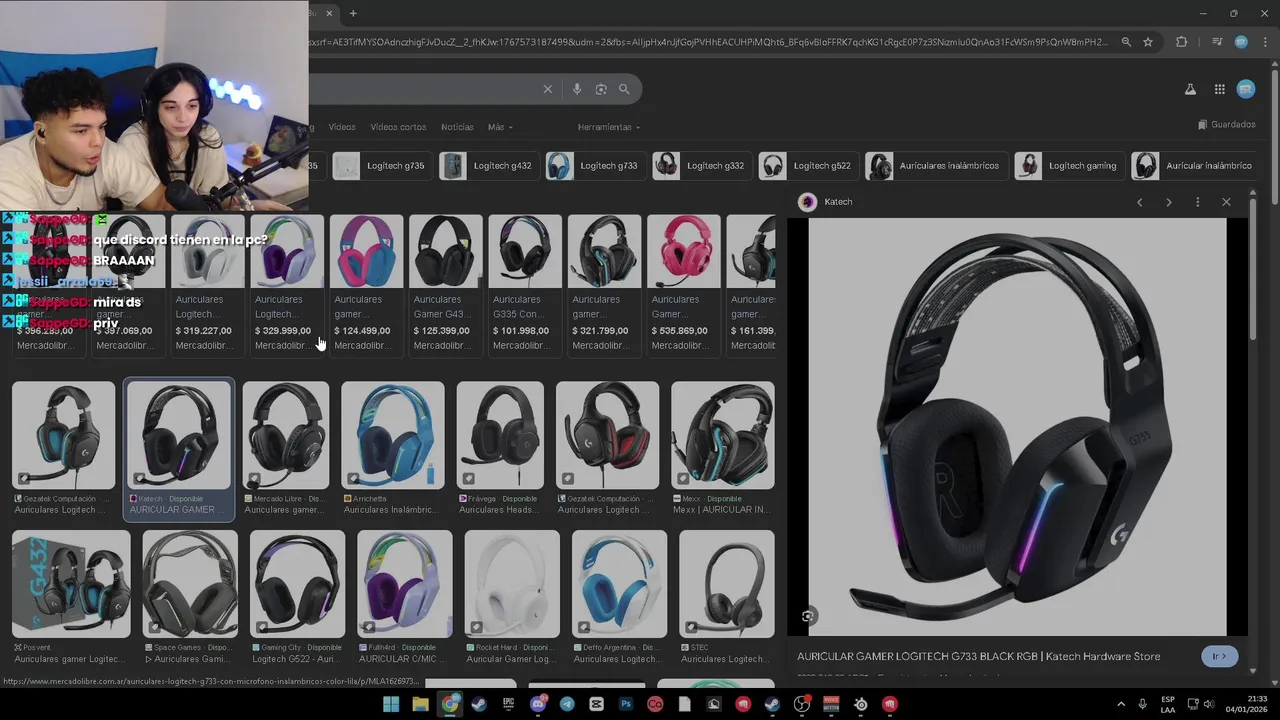Close the current Chrome tab
The image size is (1280, 720).
[329, 13]
